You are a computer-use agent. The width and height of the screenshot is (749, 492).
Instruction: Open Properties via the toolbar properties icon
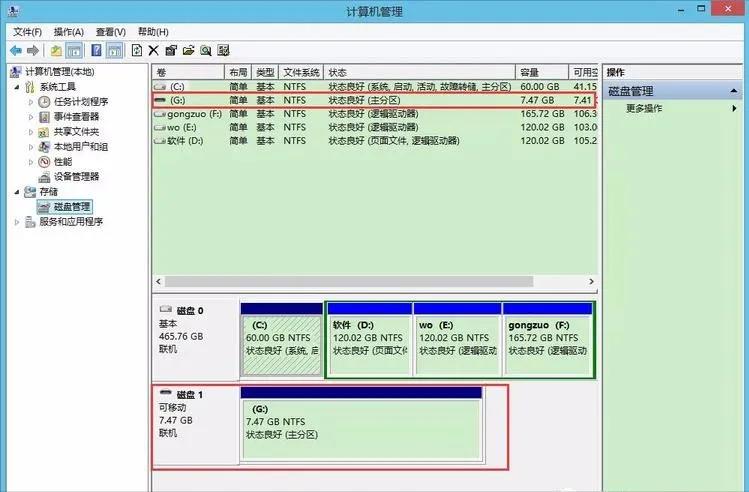[171, 50]
